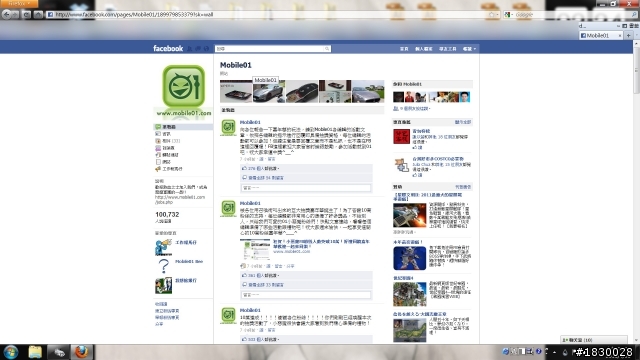Select the highlighted Wall sidebar tab

(183, 127)
